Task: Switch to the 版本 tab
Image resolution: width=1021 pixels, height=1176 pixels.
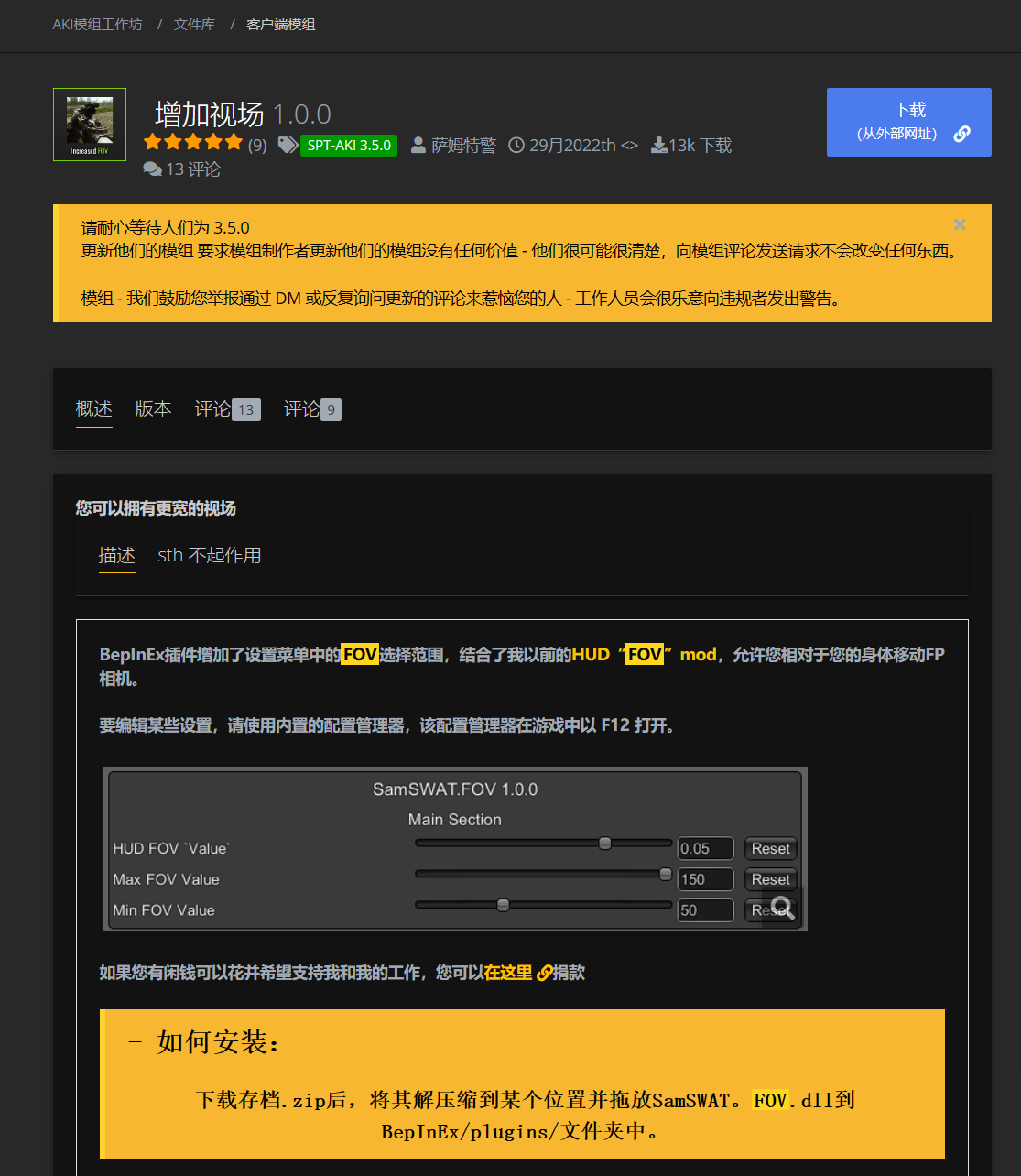Action: pyautogui.click(x=153, y=409)
